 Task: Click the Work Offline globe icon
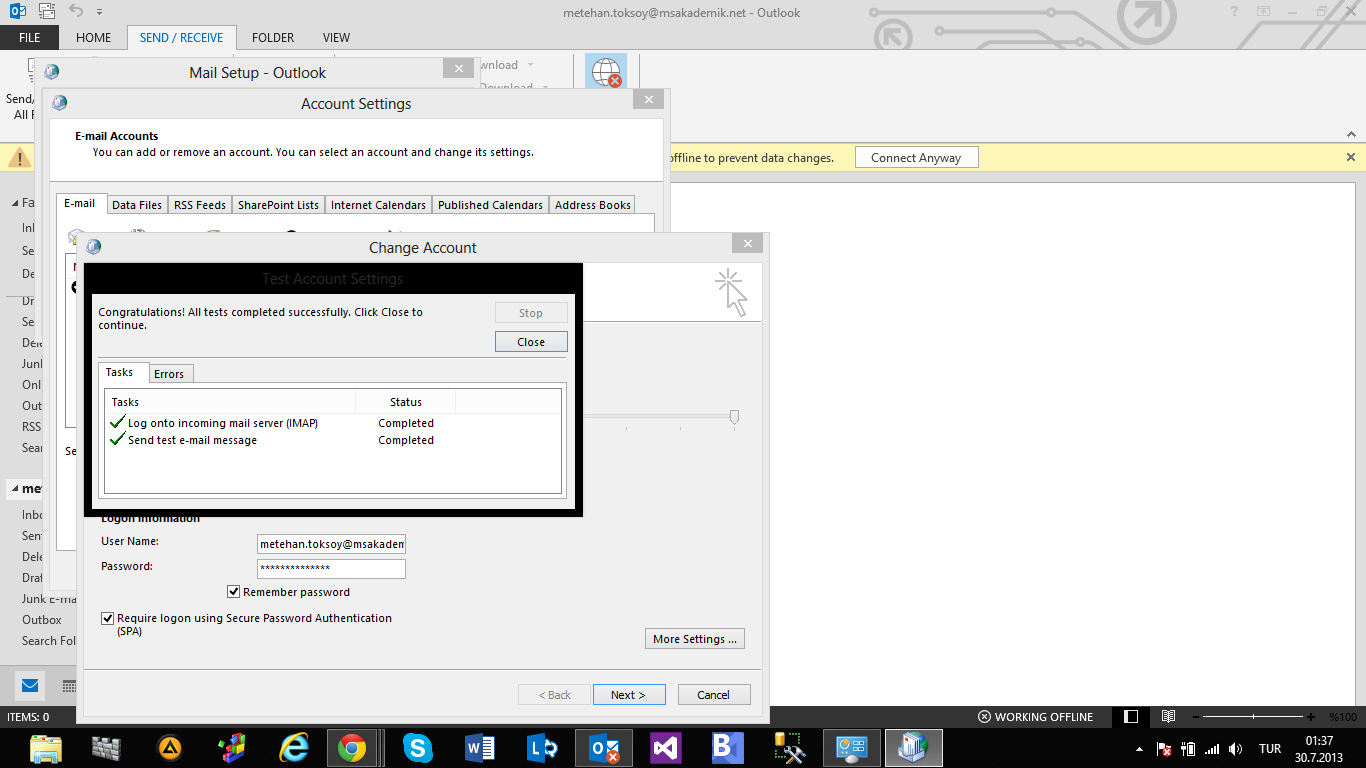point(606,72)
